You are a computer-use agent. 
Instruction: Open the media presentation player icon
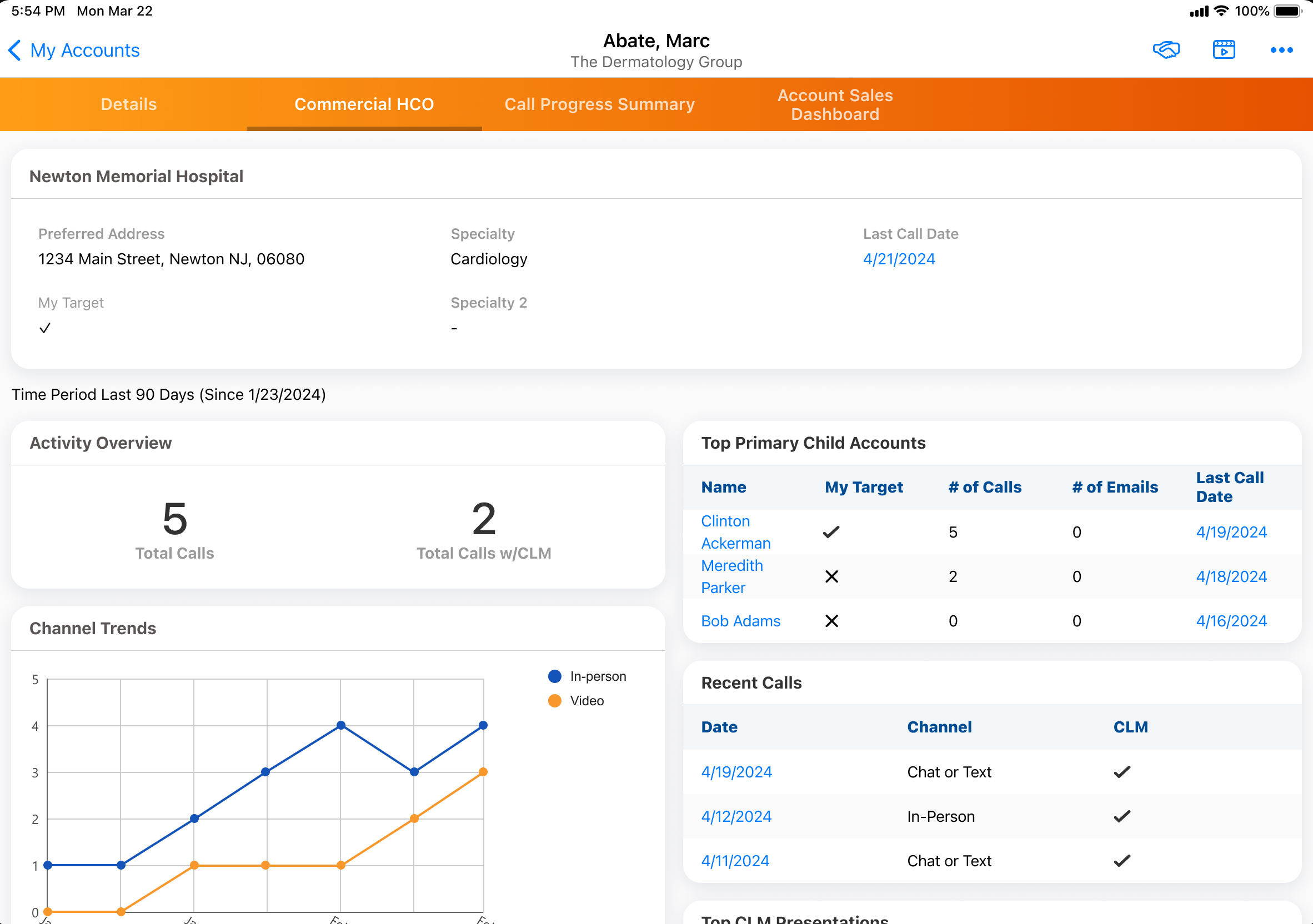coord(1223,50)
